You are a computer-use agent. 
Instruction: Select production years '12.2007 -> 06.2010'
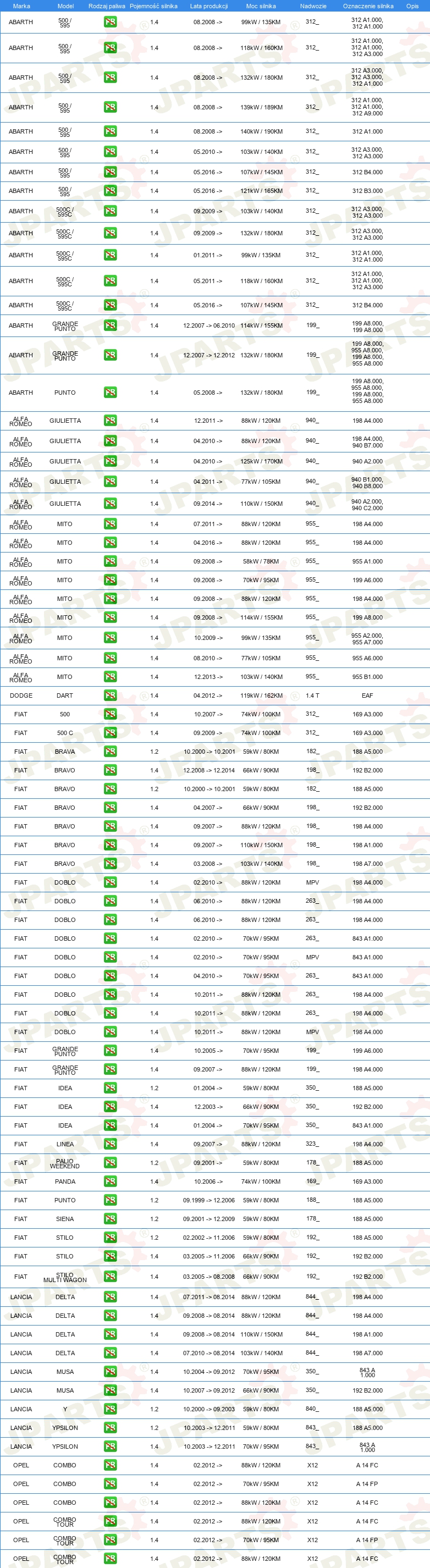point(209,325)
